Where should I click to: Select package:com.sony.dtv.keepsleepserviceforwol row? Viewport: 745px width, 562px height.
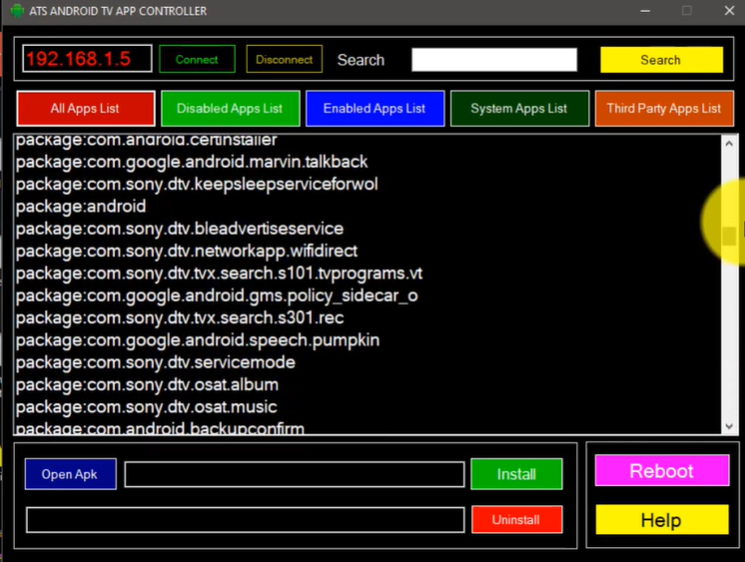click(197, 184)
